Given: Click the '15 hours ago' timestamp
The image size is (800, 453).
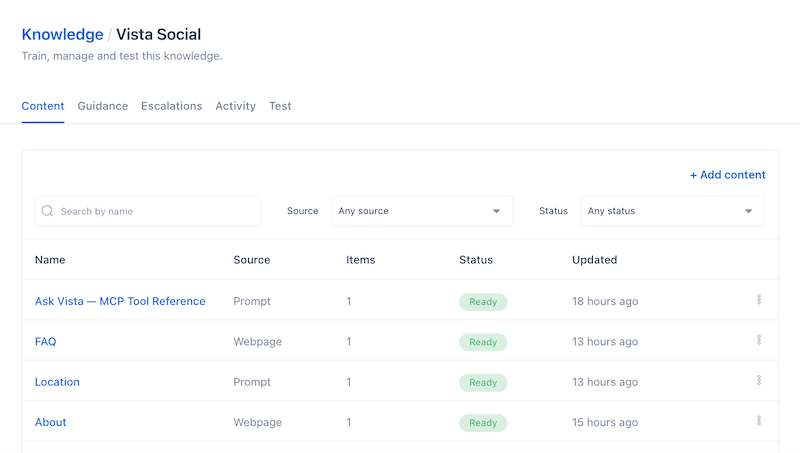Looking at the screenshot, I should [x=605, y=422].
